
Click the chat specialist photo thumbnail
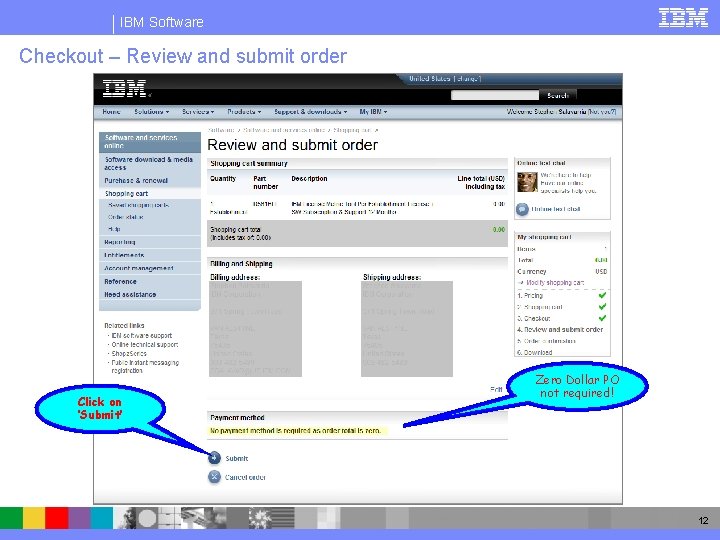coord(527,182)
